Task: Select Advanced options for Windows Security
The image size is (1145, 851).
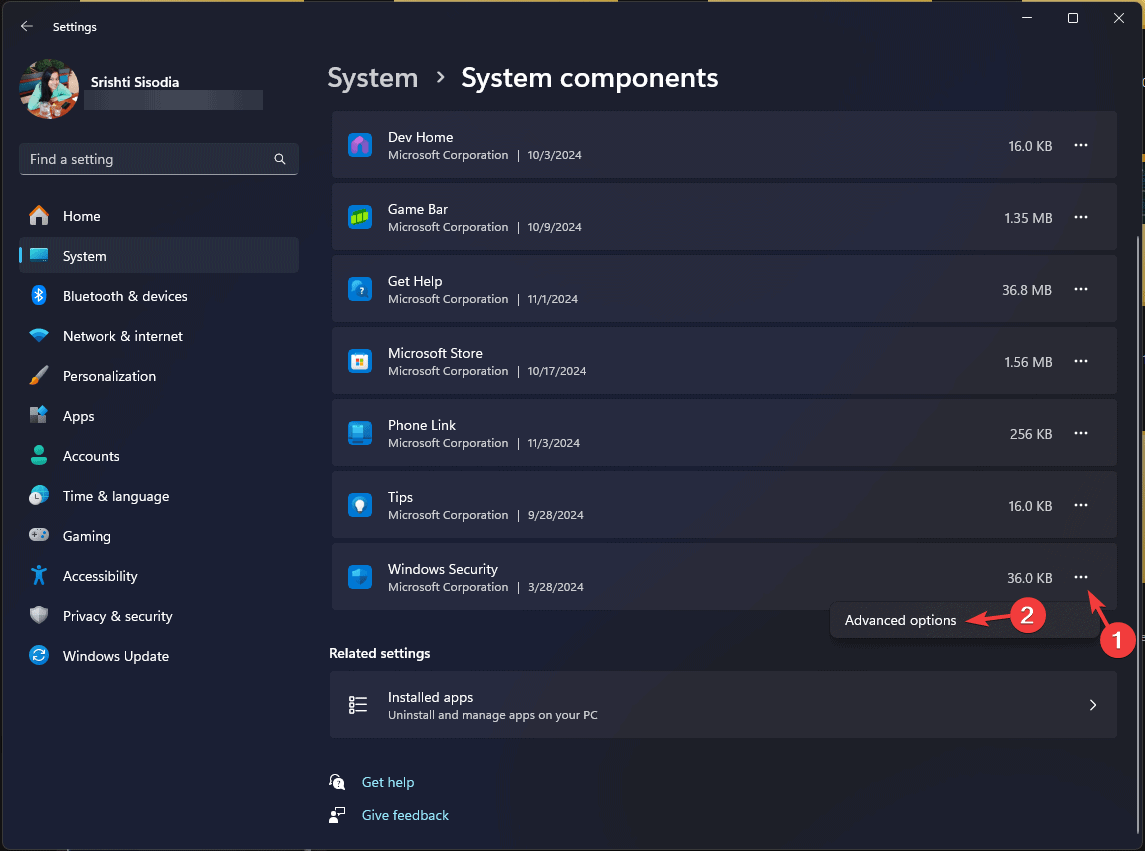Action: (900, 620)
